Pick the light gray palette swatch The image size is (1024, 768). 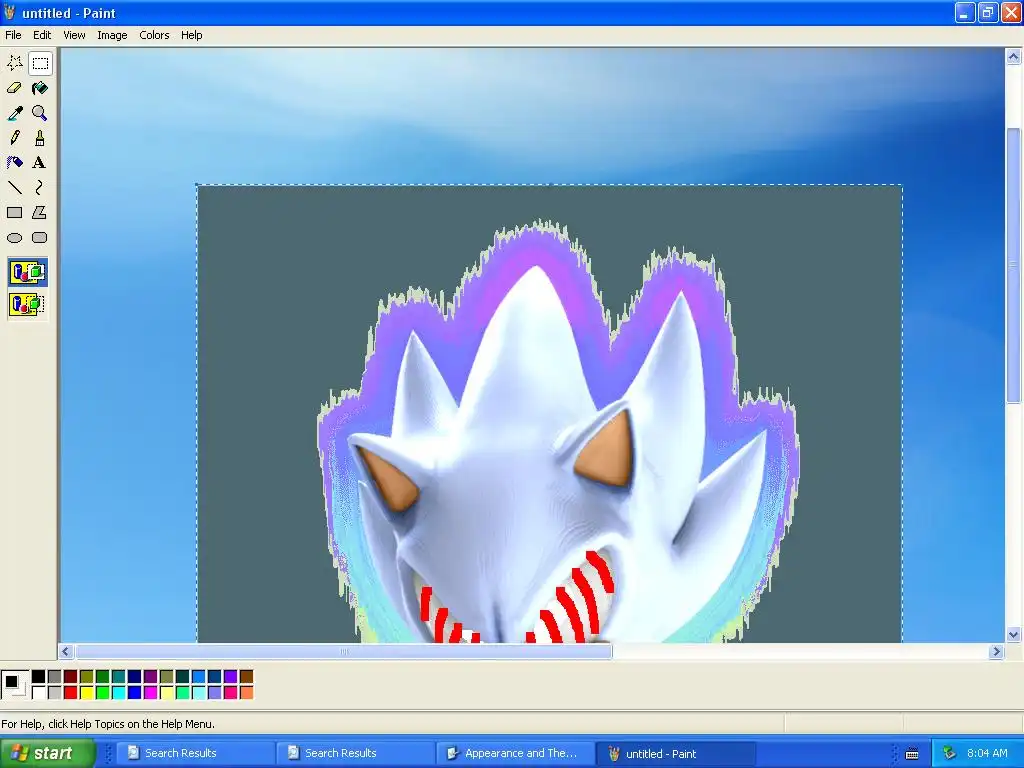click(54, 692)
